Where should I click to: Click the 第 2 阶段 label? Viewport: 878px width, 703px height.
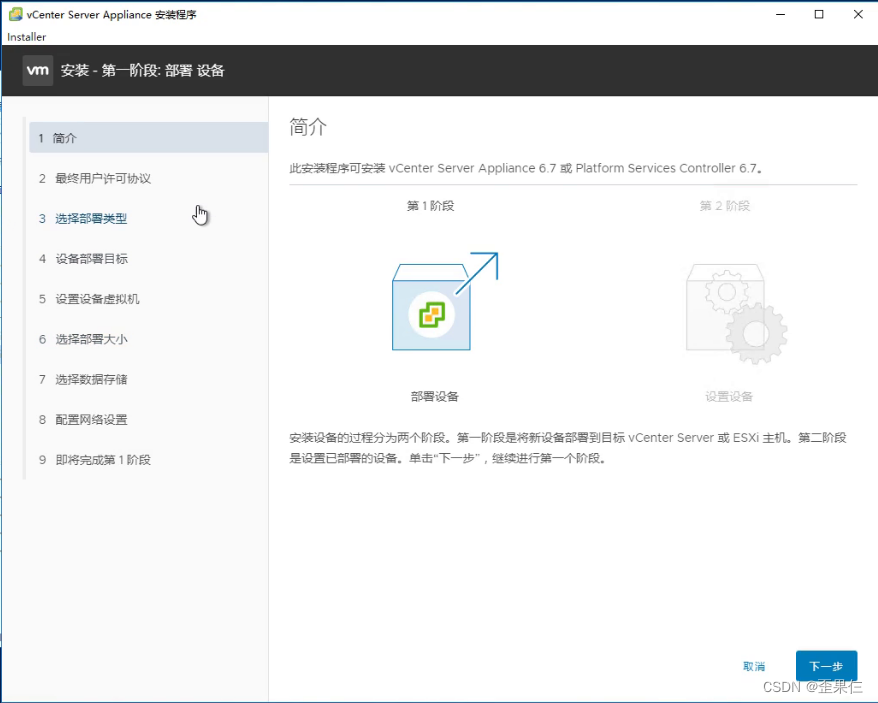click(725, 206)
